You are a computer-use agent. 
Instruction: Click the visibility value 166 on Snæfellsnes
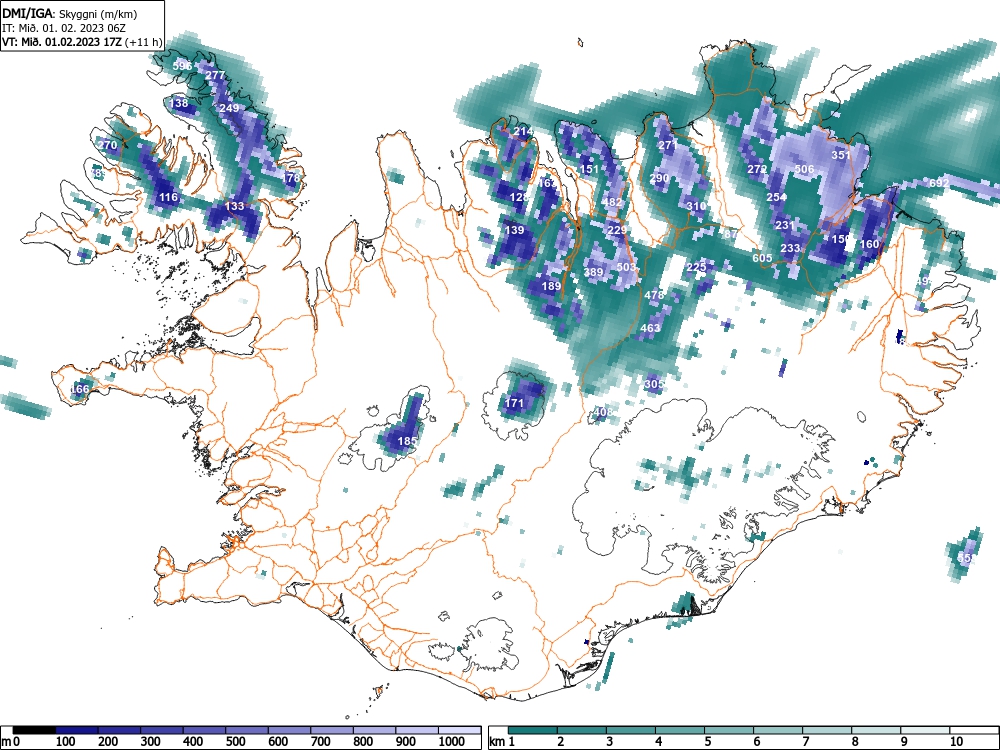tap(80, 389)
